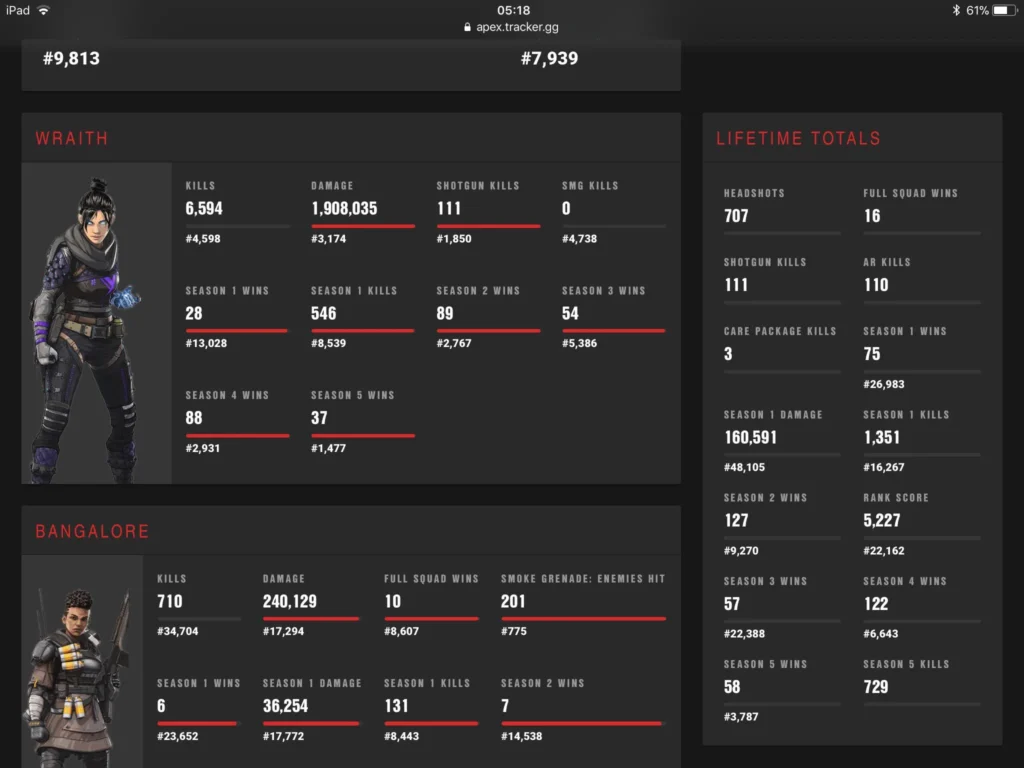1024x768 pixels.
Task: Click the Rank Score 5,227 value
Action: coord(884,520)
